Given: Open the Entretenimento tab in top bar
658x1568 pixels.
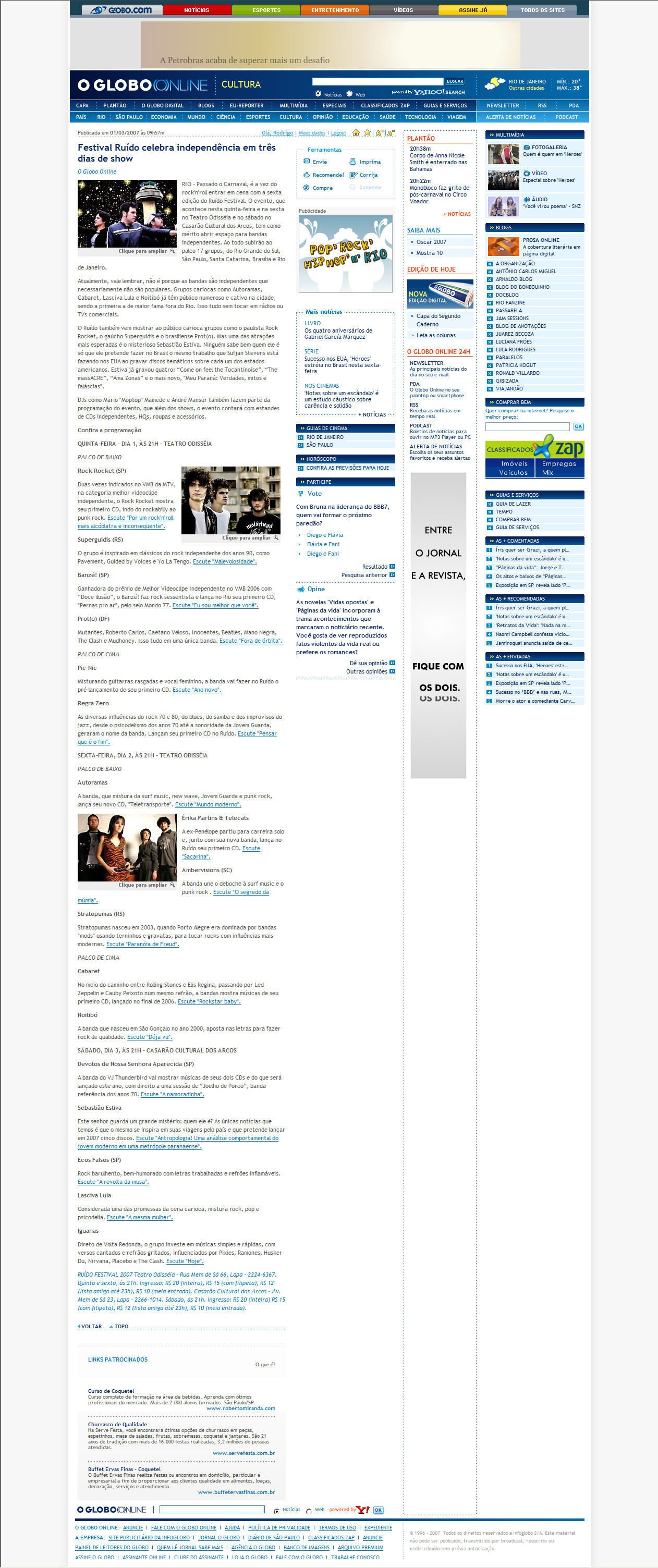Looking at the screenshot, I should coord(335,10).
